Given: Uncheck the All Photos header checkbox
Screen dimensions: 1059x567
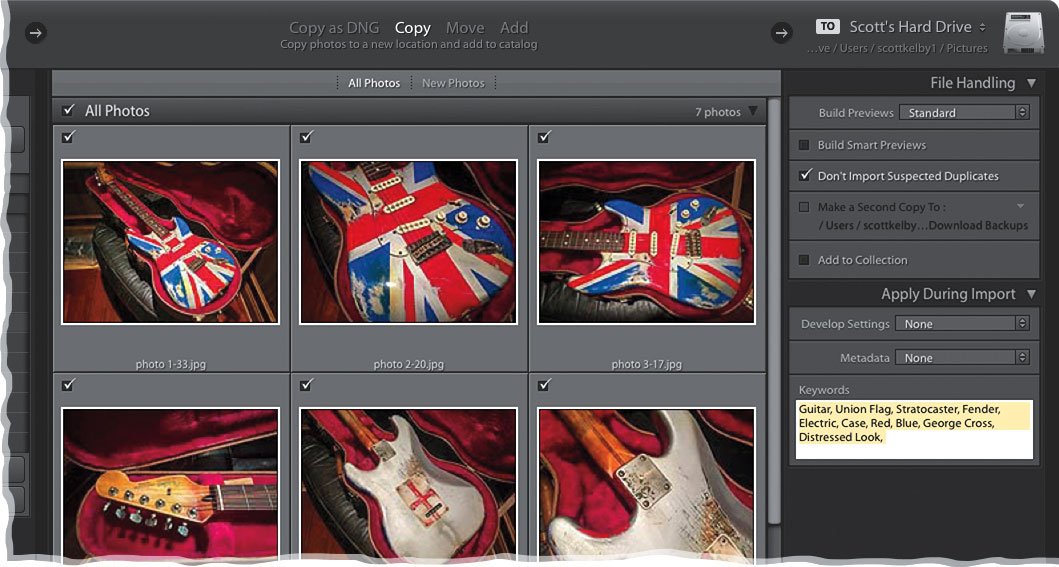Looking at the screenshot, I should pyautogui.click(x=68, y=111).
